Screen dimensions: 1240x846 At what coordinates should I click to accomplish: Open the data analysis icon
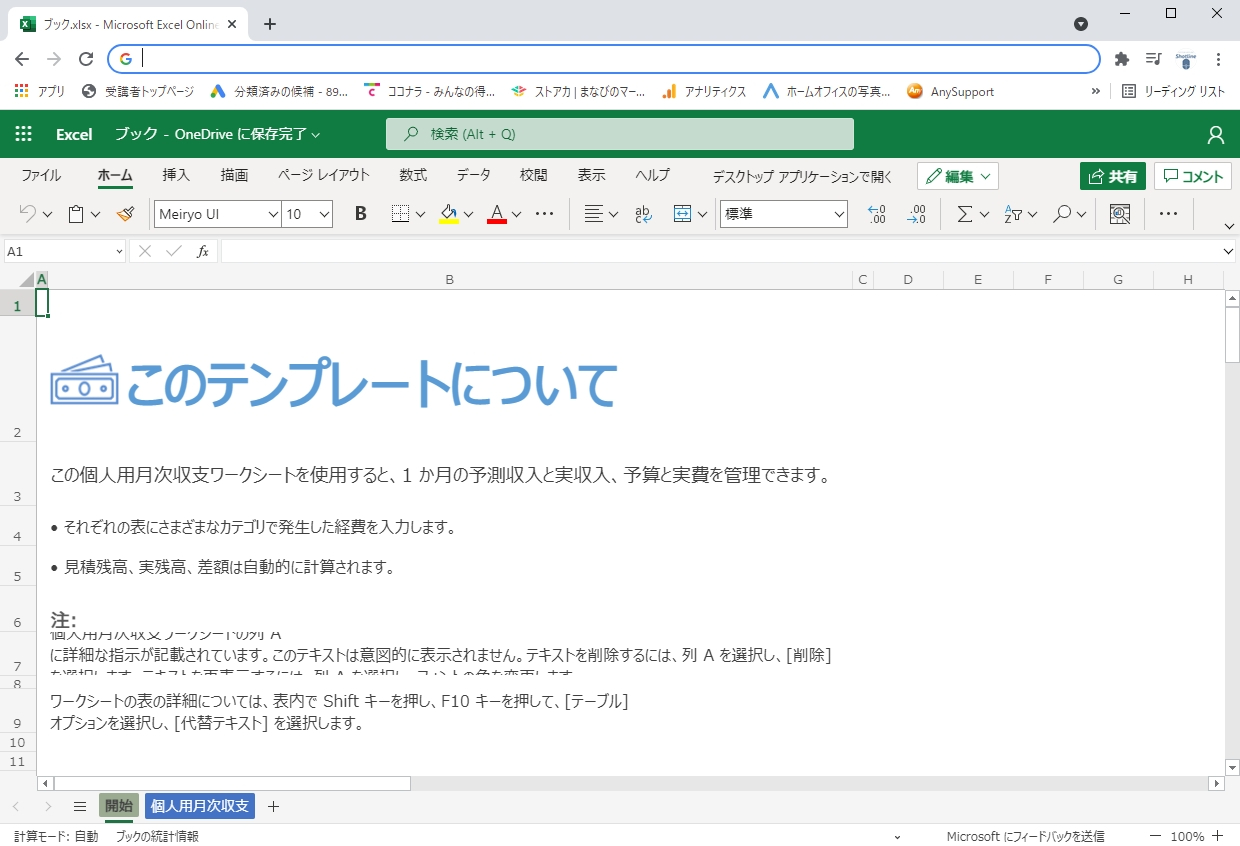tap(1120, 213)
